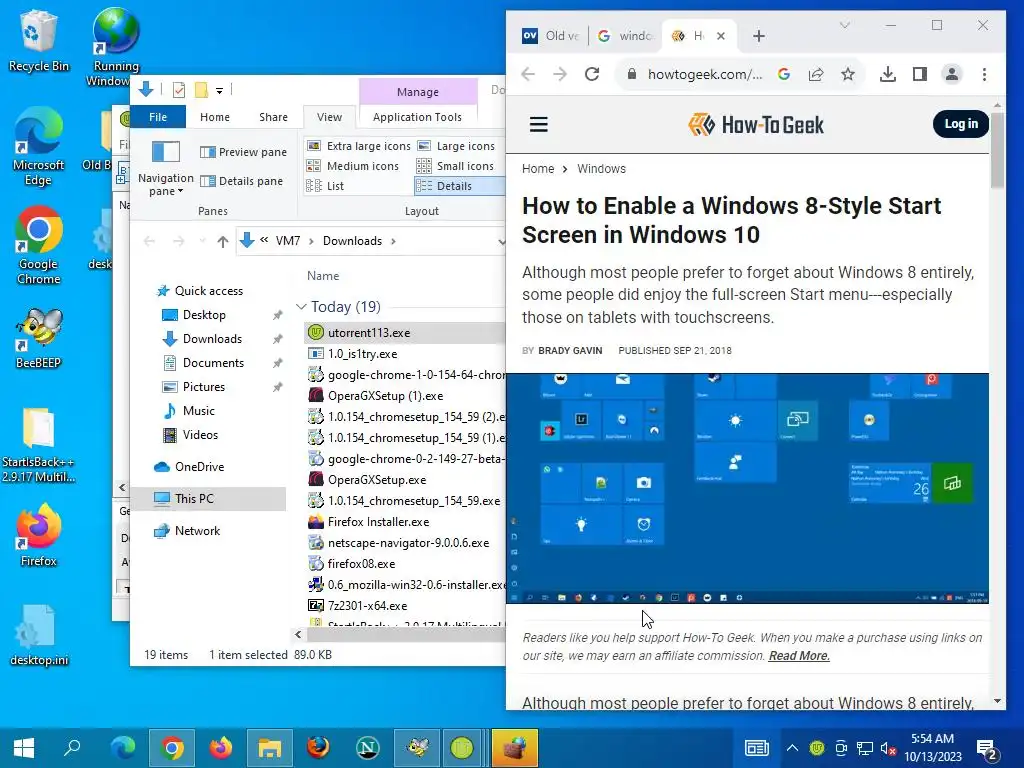
Task: Open the Recycle Bin desktop icon
Action: 38,40
